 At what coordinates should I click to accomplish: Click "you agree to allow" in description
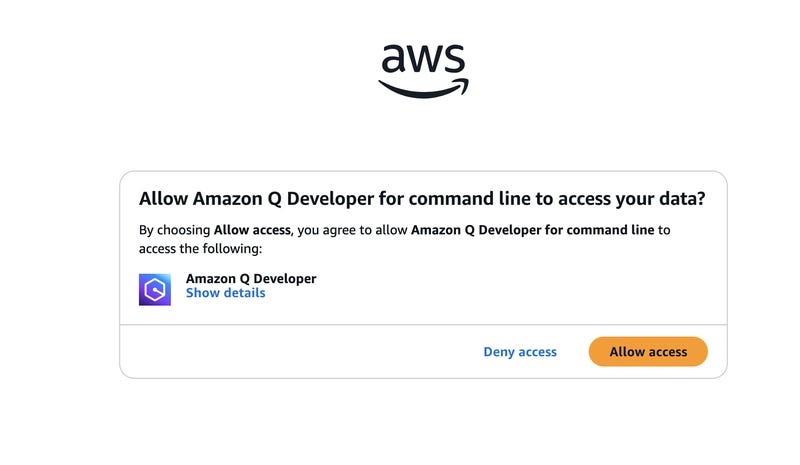pyautogui.click(x=353, y=230)
